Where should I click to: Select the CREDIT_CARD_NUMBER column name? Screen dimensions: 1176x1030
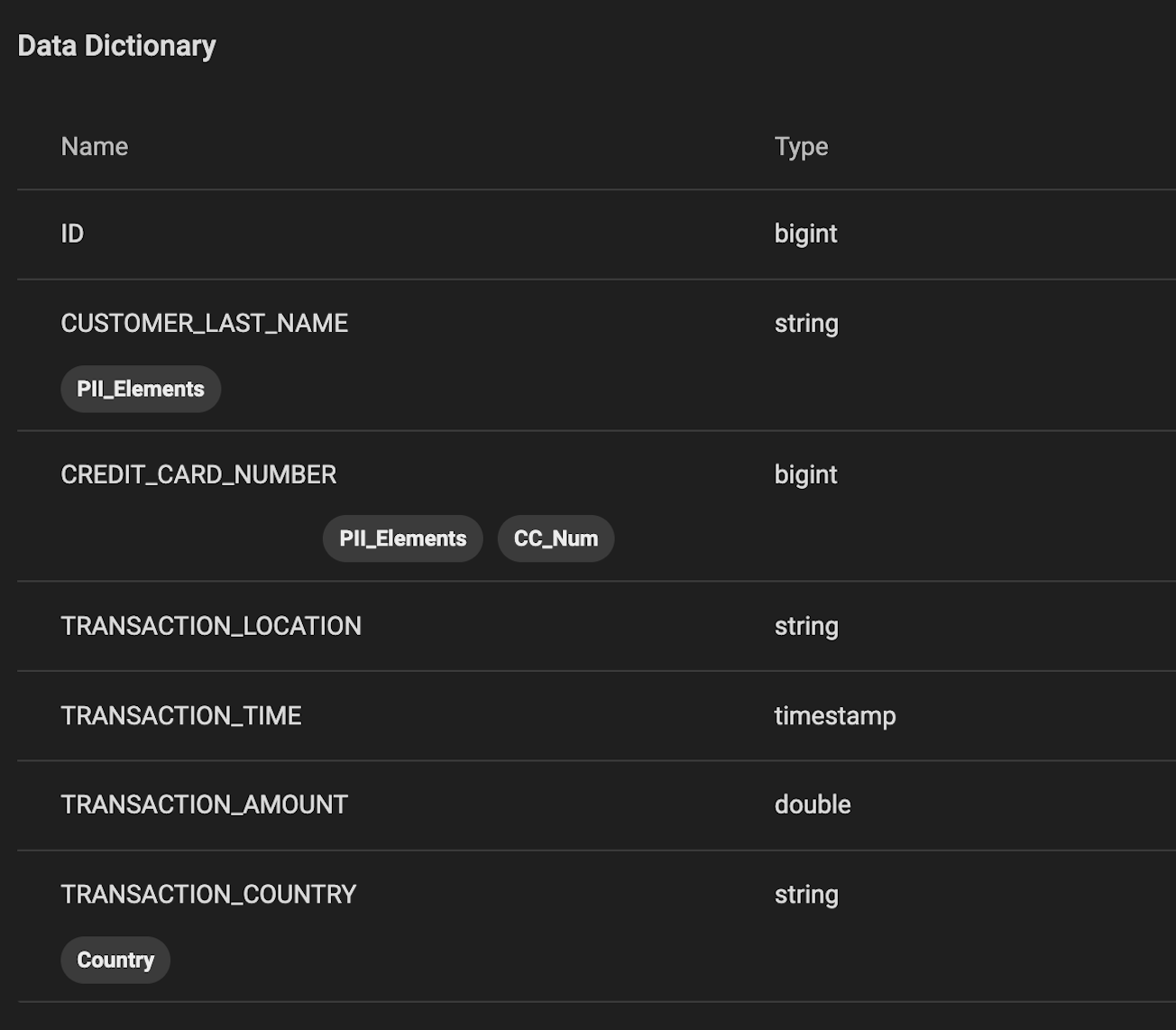pos(198,474)
